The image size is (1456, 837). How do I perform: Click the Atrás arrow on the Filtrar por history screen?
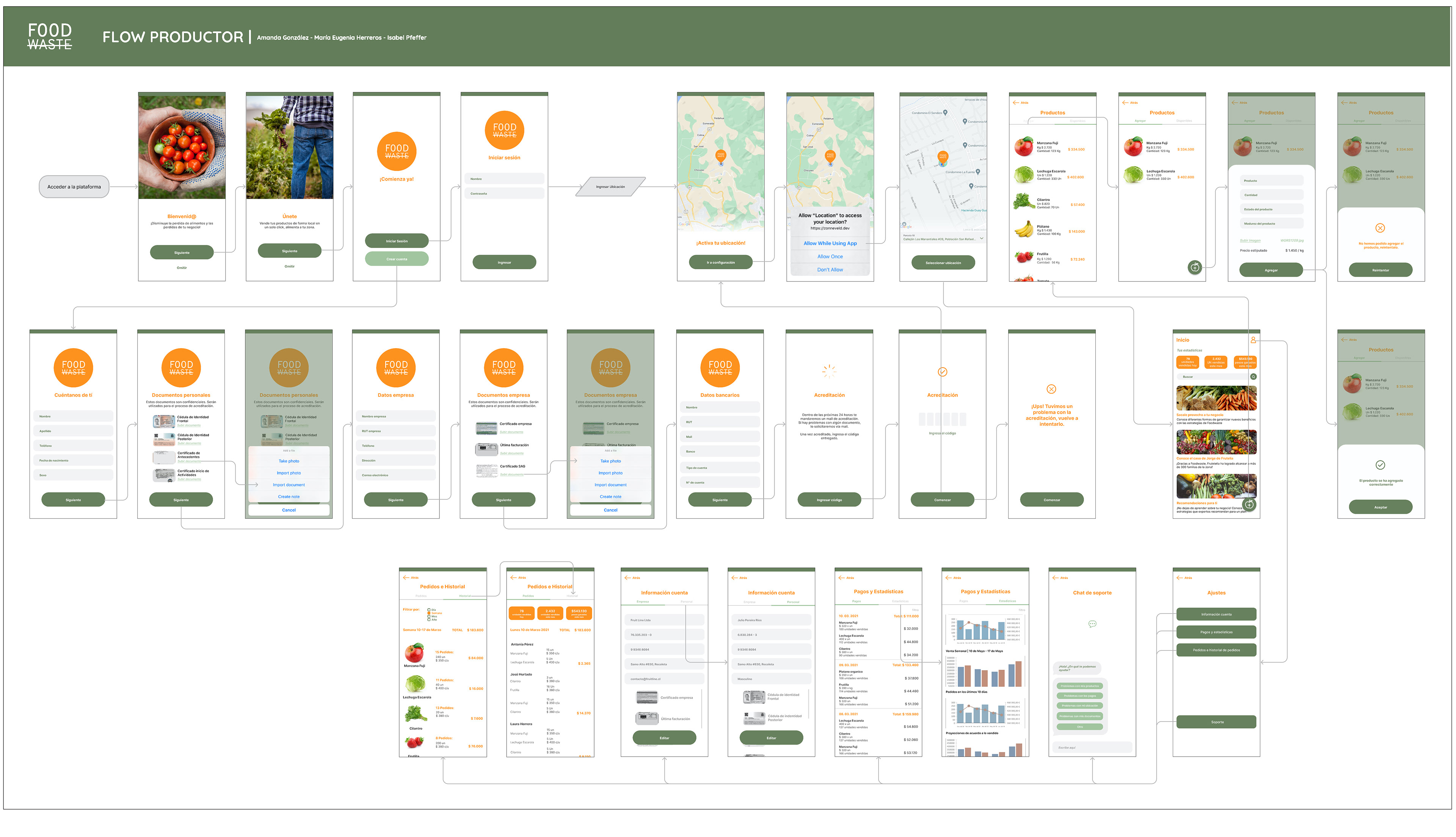tap(406, 578)
